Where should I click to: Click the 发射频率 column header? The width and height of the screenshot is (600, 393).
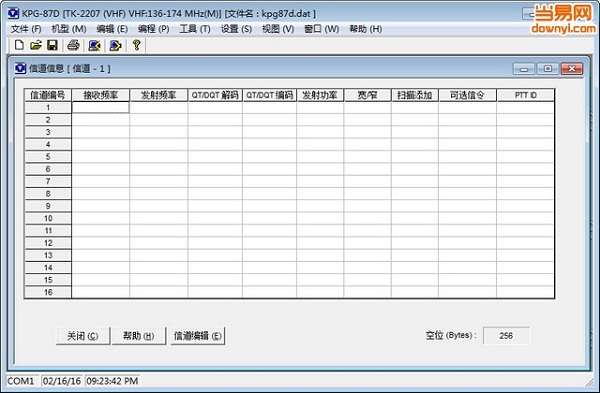[x=158, y=95]
